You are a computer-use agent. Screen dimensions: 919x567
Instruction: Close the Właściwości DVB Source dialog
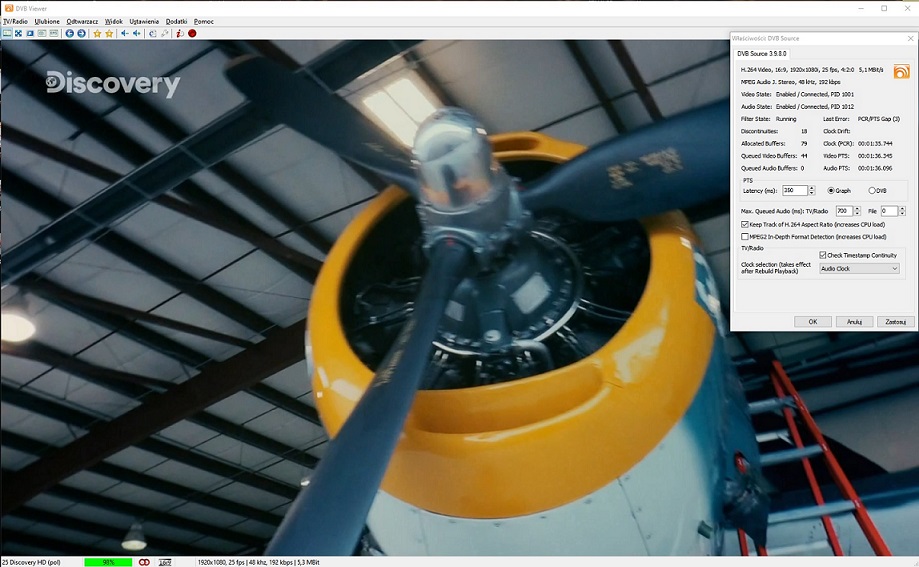point(910,38)
